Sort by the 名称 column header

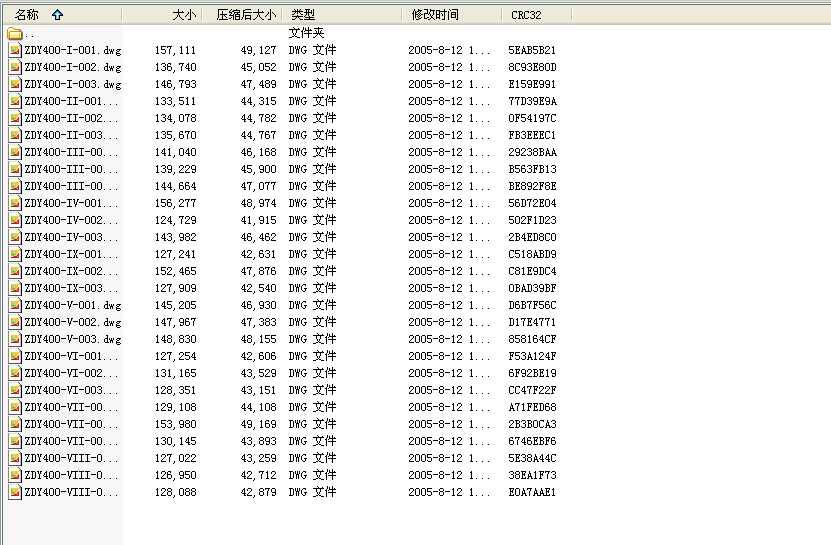pos(63,15)
